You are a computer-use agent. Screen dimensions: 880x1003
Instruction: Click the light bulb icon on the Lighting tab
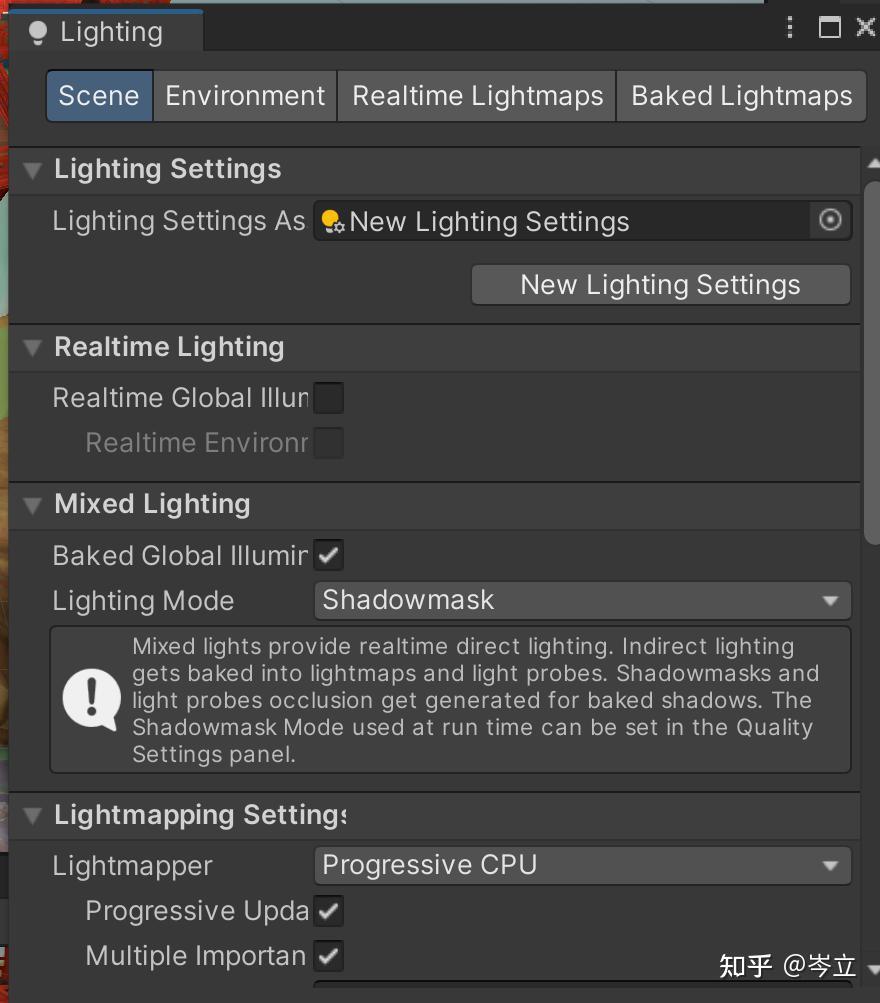click(38, 31)
